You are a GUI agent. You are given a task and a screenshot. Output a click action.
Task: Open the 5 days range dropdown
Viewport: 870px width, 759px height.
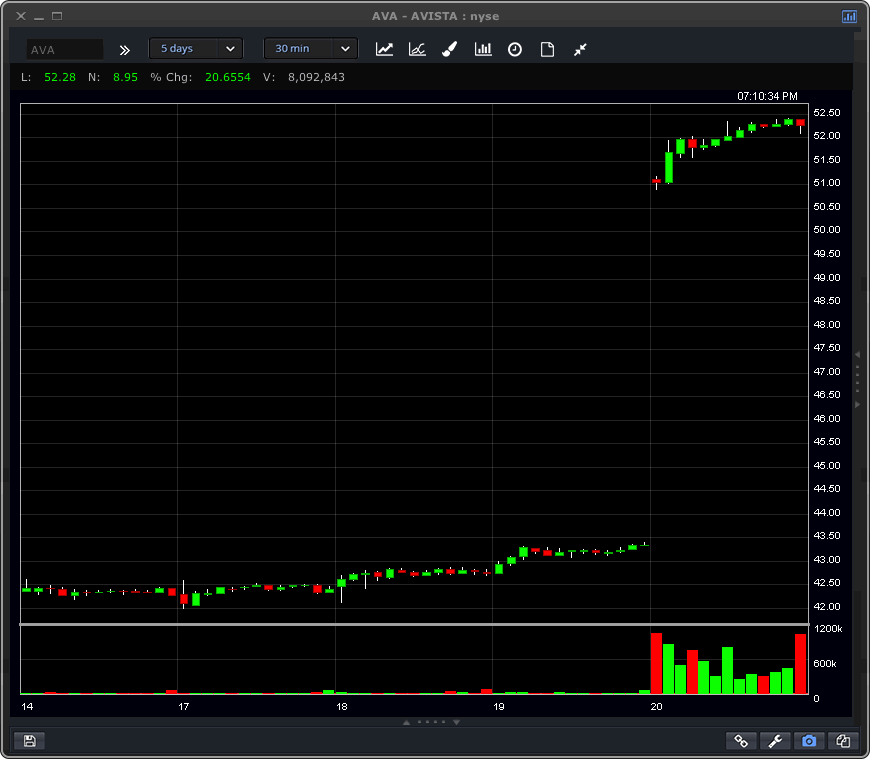(196, 48)
